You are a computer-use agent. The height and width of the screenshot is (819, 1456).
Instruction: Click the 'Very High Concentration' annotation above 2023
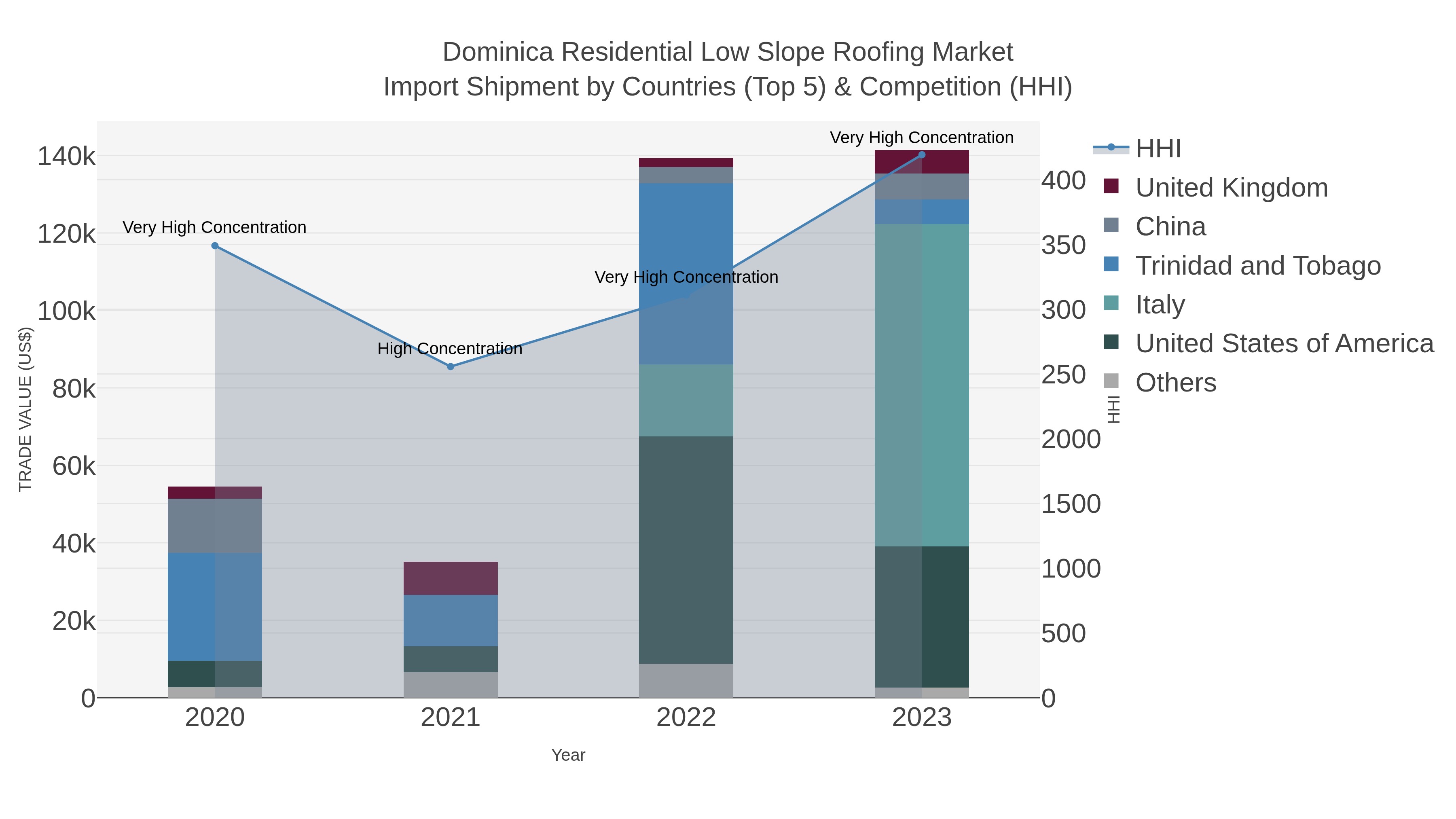click(922, 138)
